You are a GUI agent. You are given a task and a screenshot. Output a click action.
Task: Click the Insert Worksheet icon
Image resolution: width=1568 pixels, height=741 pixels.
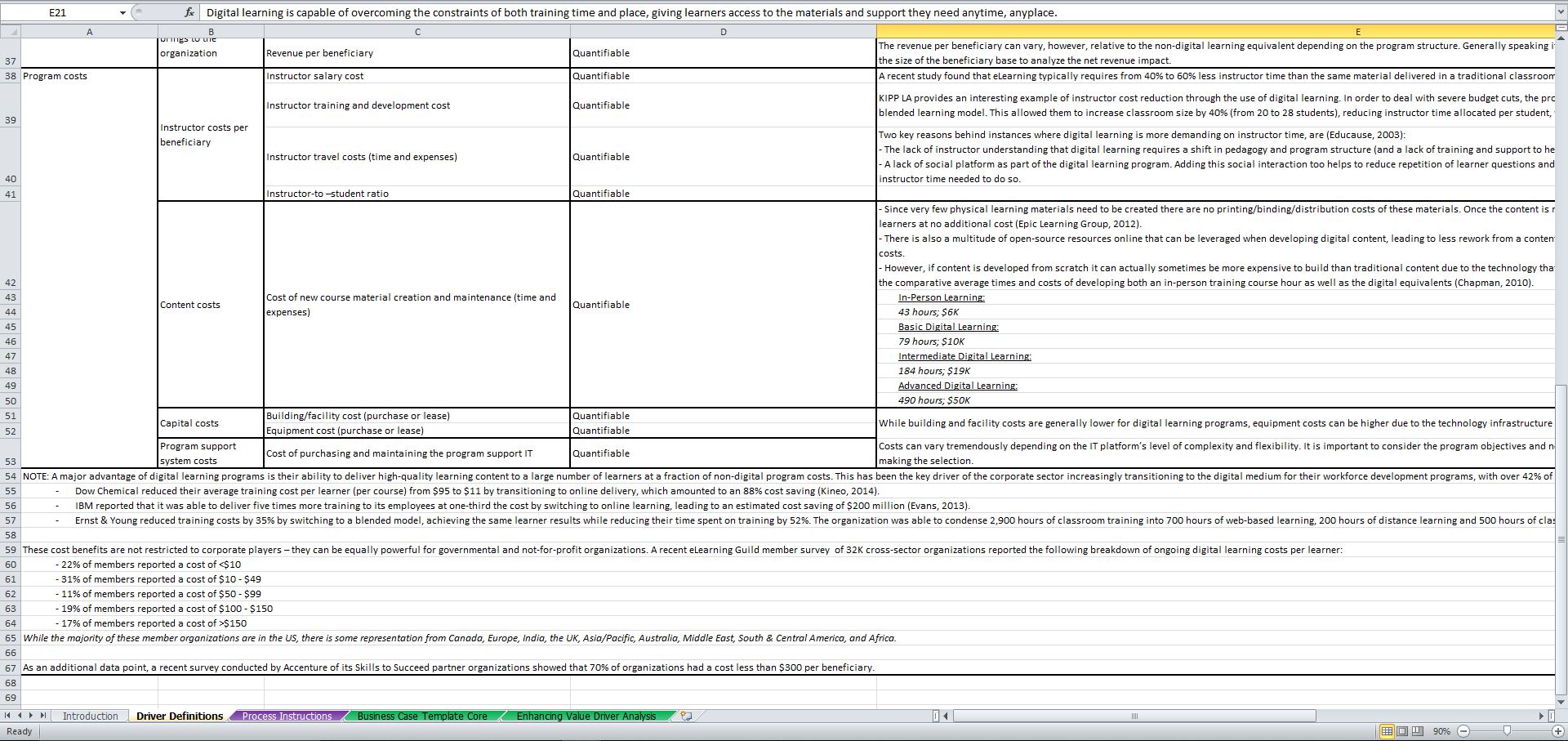click(687, 716)
